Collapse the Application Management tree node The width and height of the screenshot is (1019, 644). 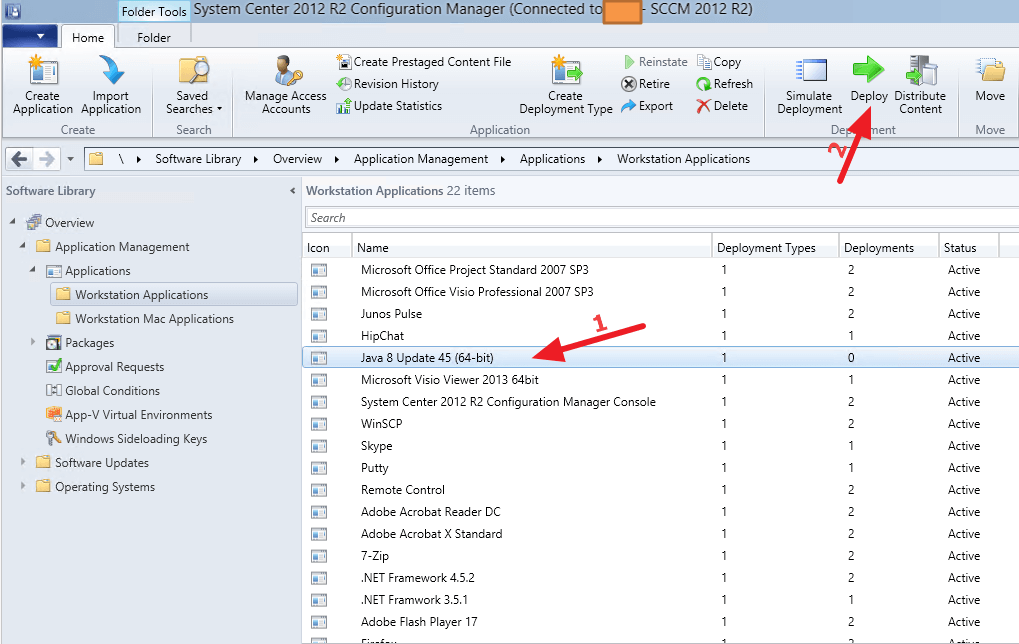pyautogui.click(x=23, y=246)
